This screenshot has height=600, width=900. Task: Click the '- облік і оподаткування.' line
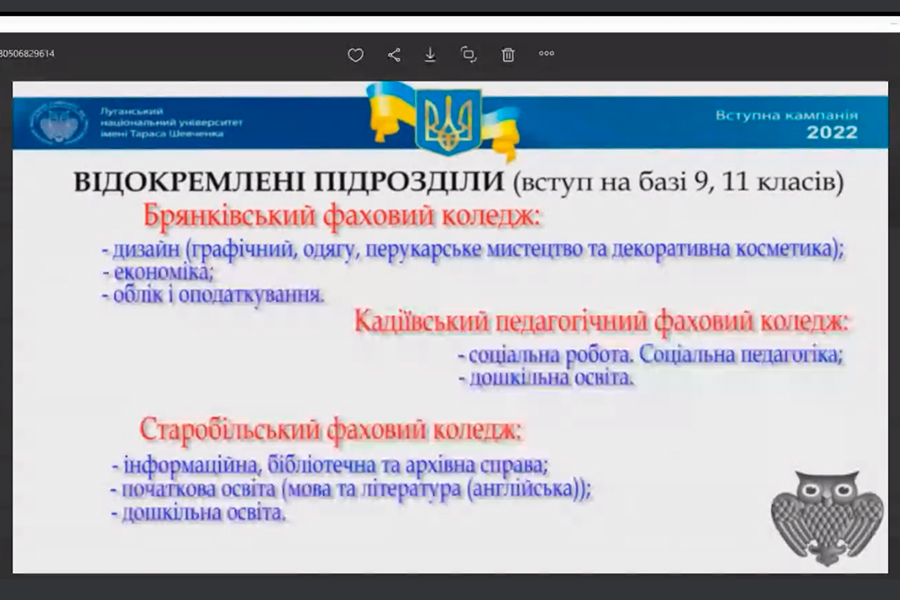213,295
